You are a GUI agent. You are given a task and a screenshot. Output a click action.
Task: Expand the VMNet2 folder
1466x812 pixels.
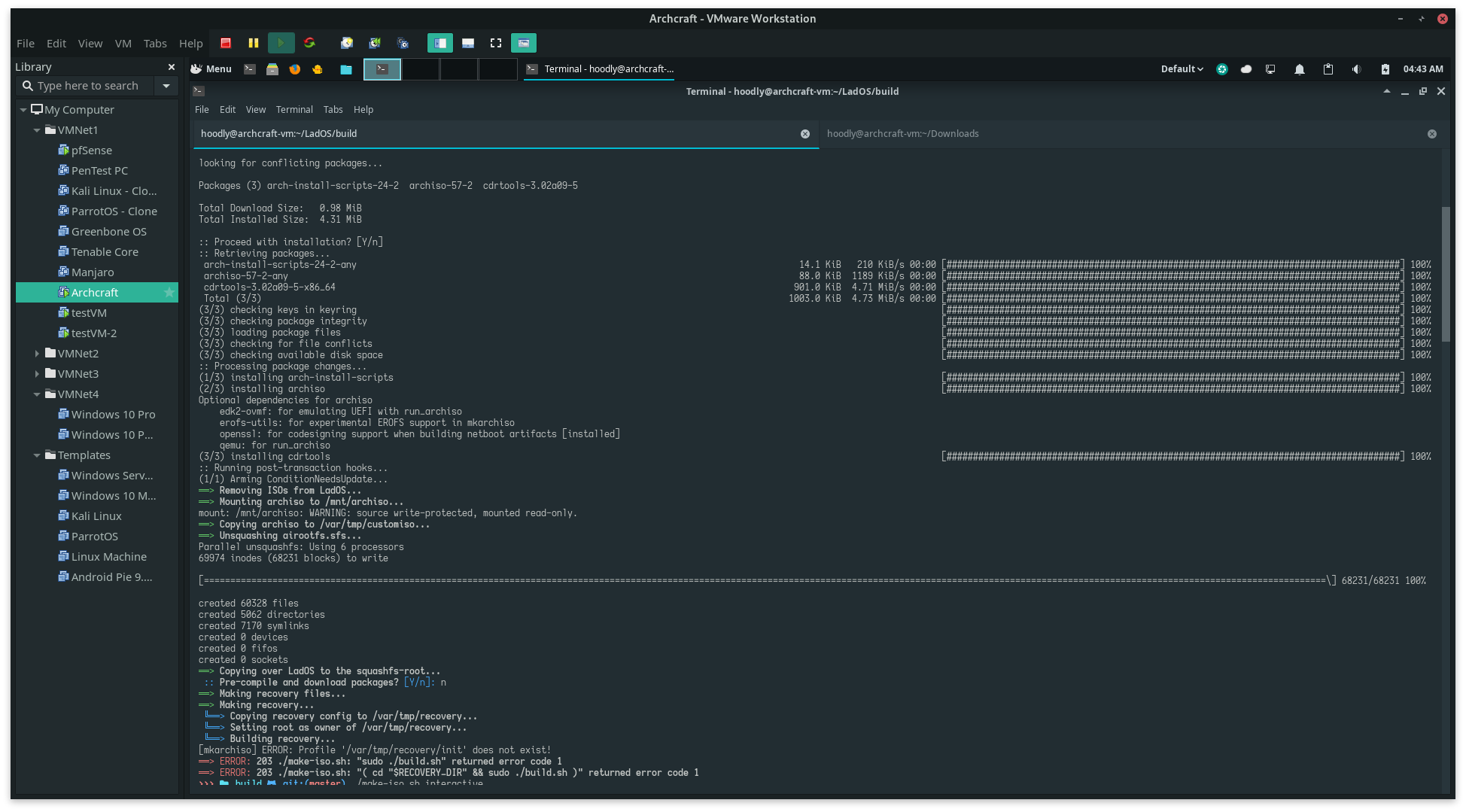click(37, 354)
